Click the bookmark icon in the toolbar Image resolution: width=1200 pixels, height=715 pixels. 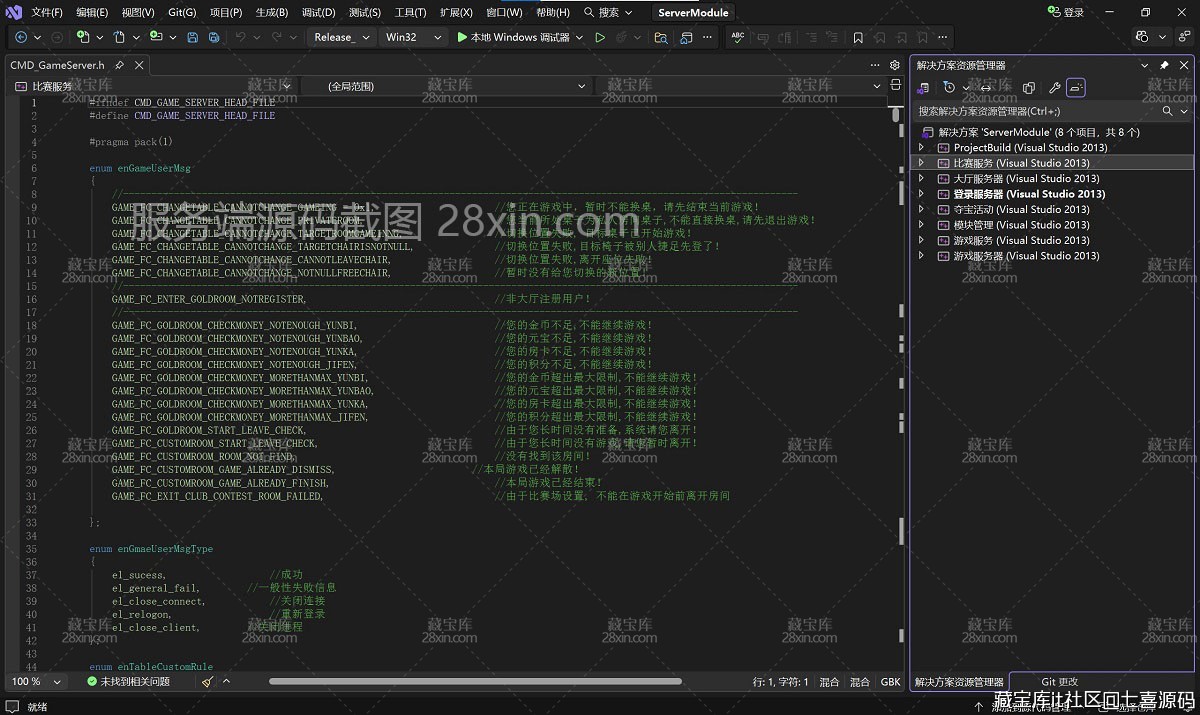[858, 37]
